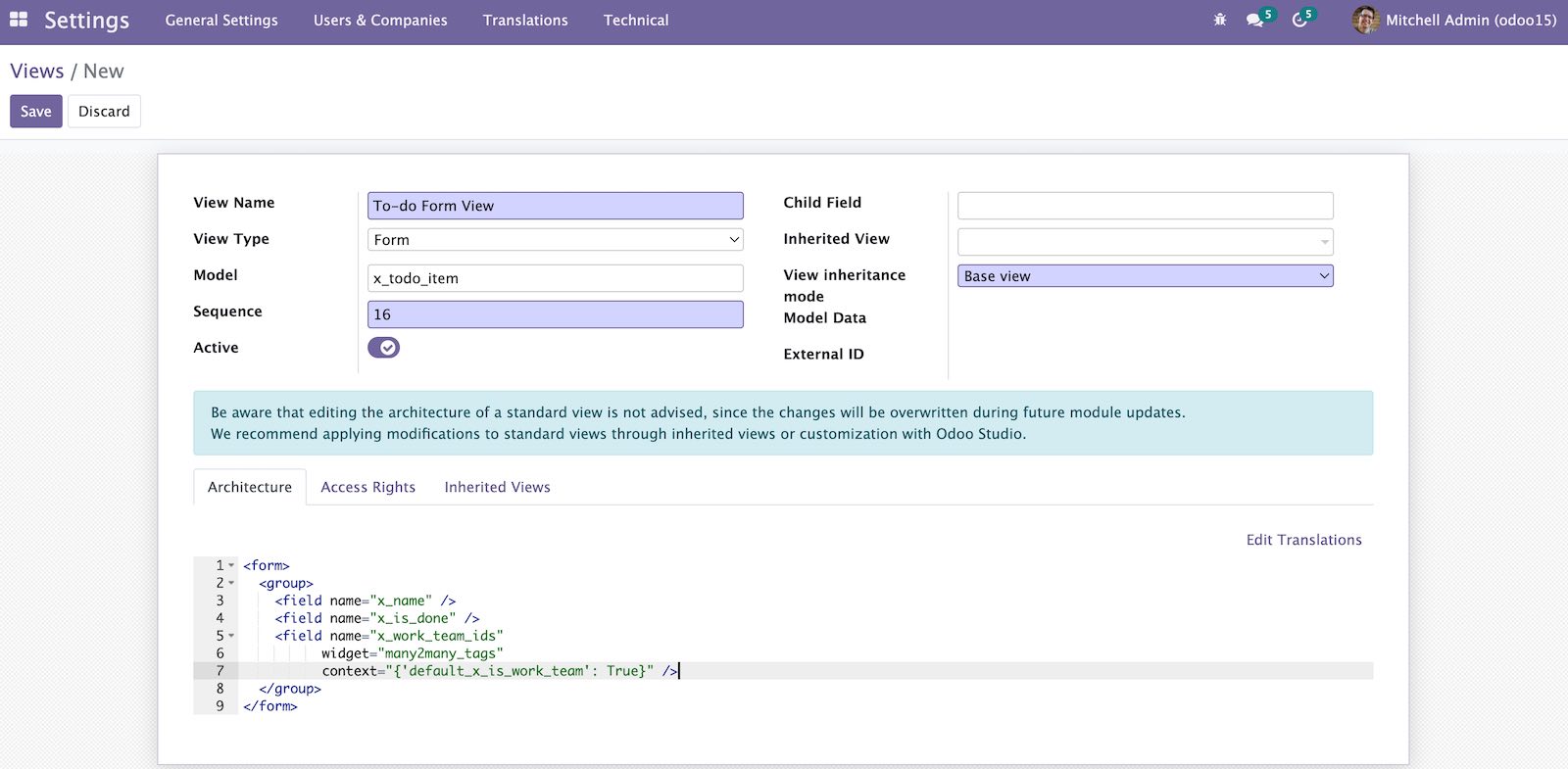Select the Architecture tab
The height and width of the screenshot is (769, 1568).
(250, 487)
